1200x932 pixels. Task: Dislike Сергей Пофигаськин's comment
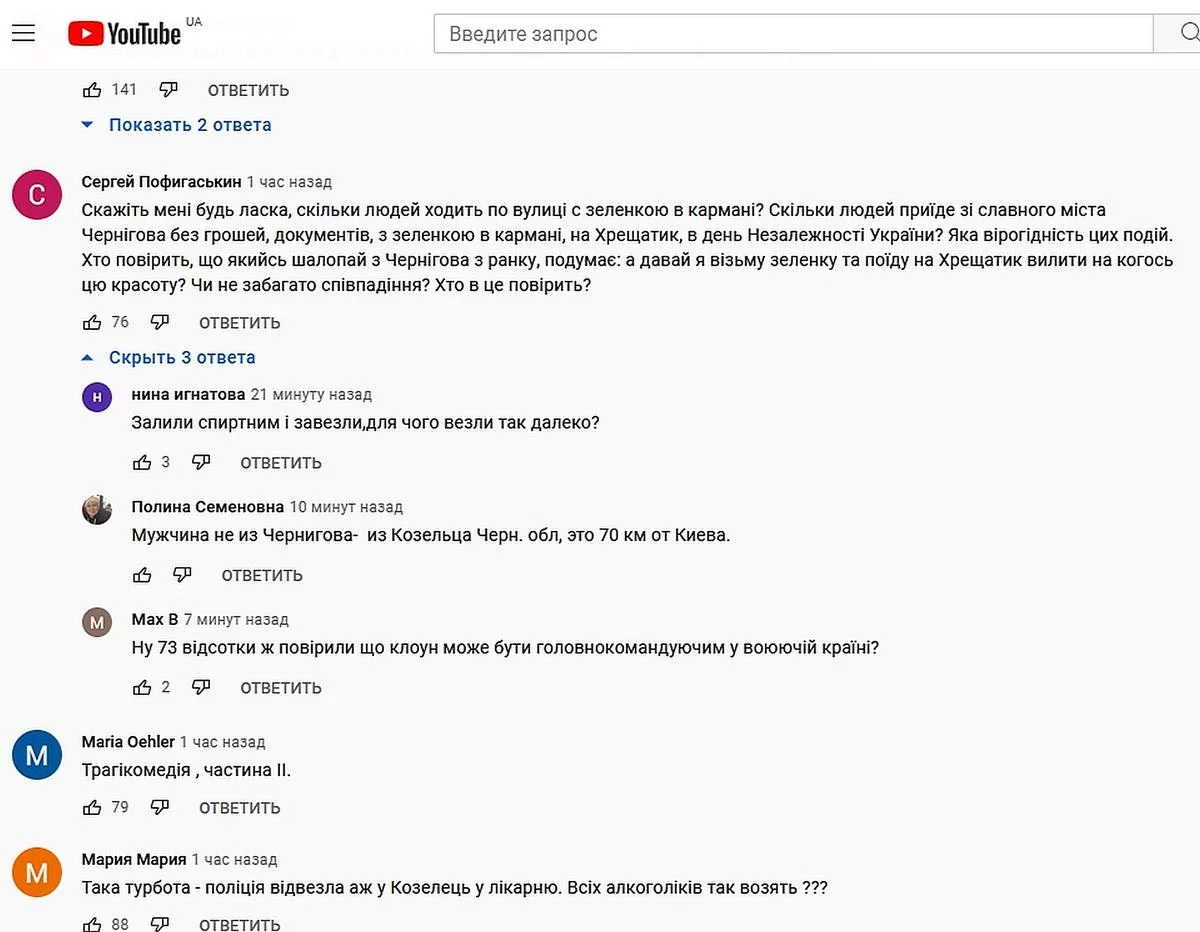[160, 323]
